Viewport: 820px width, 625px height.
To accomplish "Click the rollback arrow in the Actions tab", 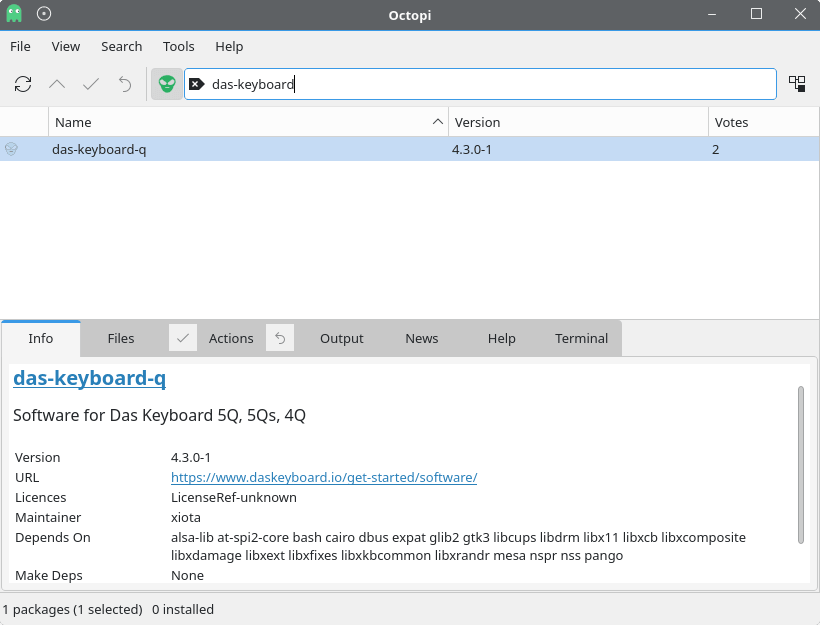I will [280, 338].
